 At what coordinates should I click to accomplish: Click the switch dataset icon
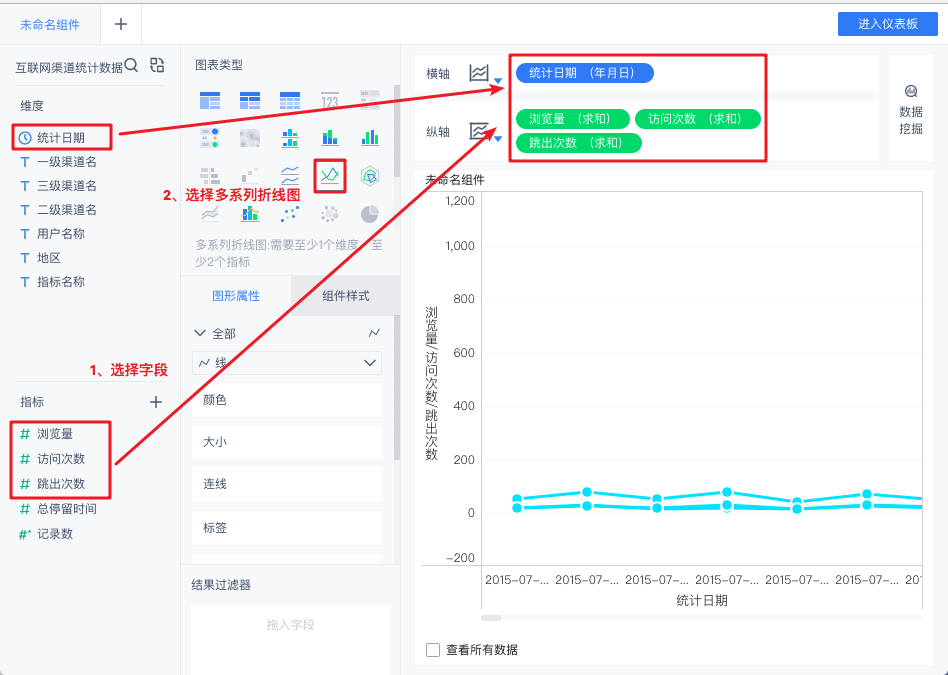click(157, 65)
